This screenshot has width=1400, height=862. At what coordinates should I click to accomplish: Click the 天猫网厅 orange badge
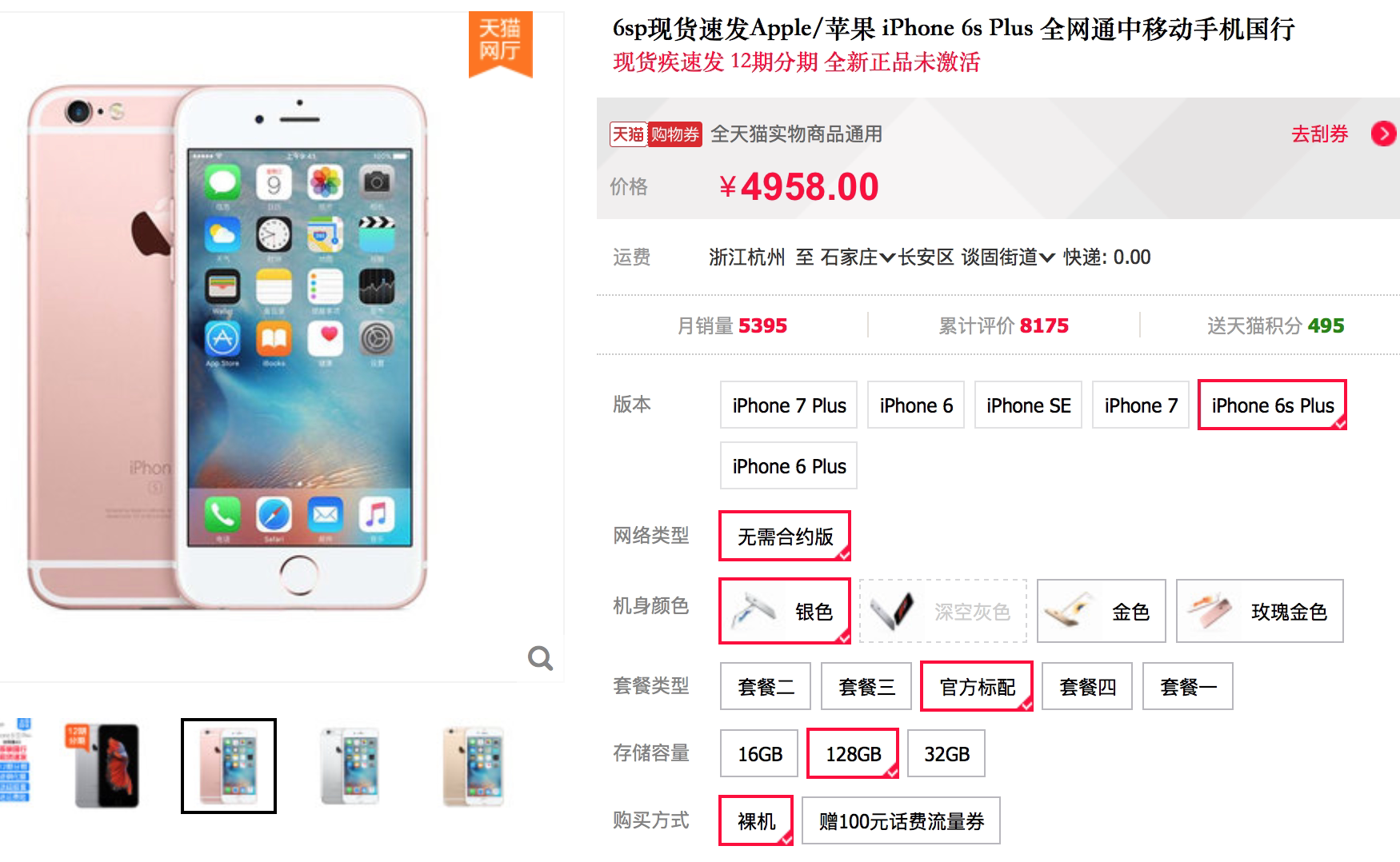click(500, 43)
